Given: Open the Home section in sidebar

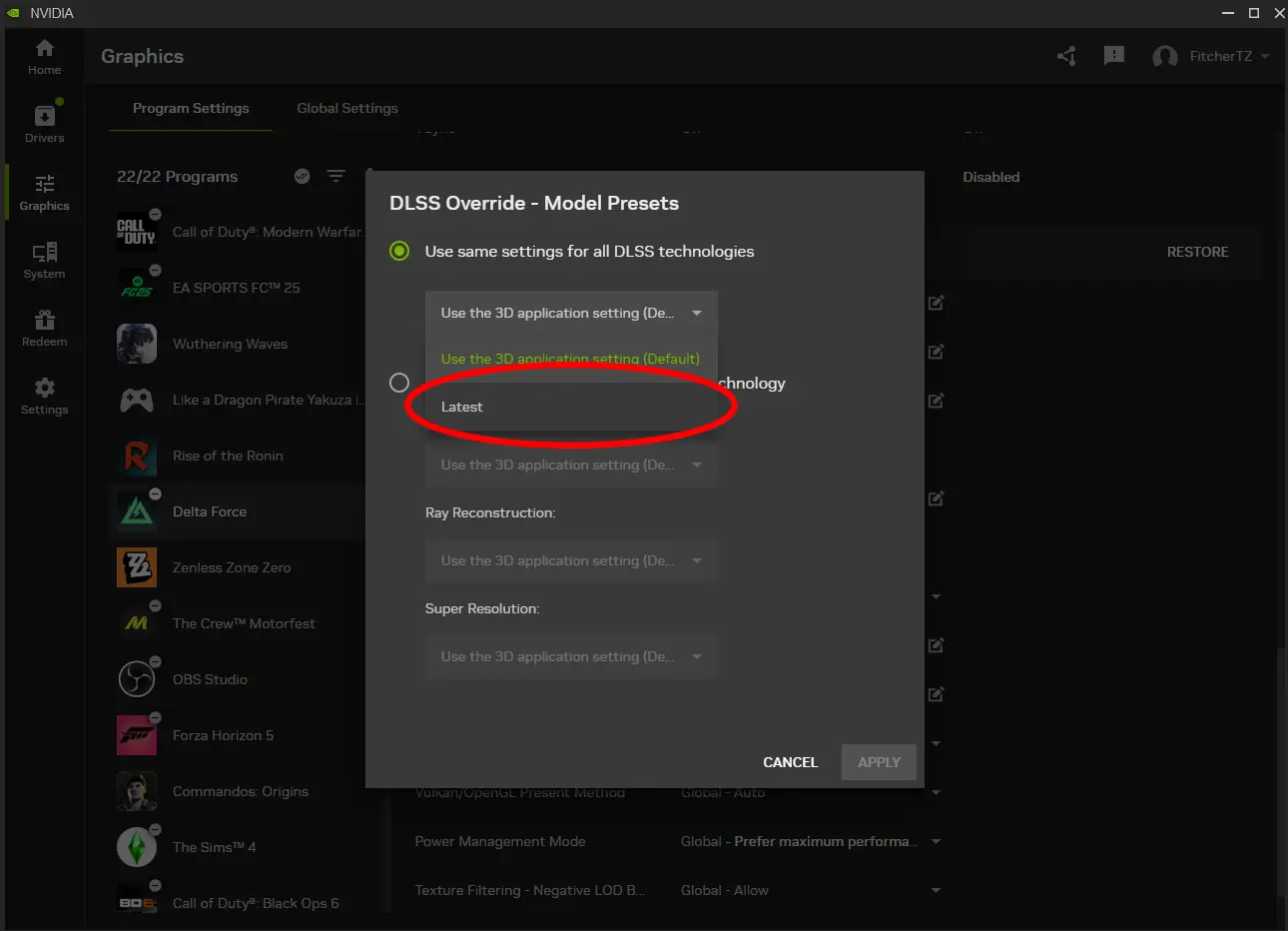Looking at the screenshot, I should (x=44, y=57).
